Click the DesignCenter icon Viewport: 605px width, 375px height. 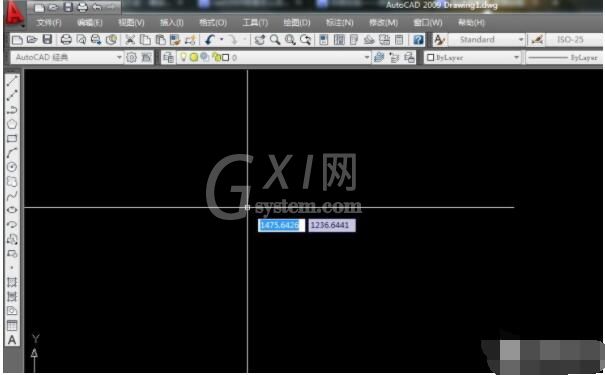click(x=339, y=40)
